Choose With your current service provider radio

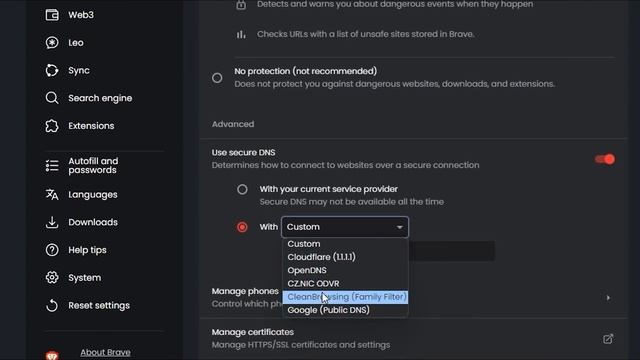242,189
